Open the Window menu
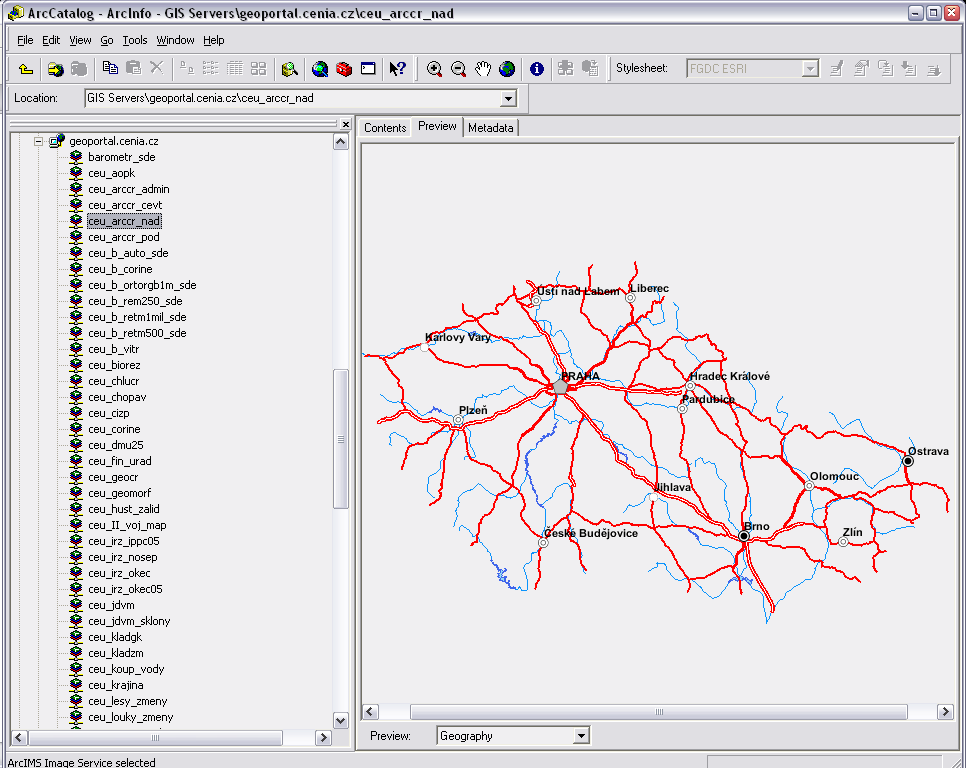 (175, 40)
